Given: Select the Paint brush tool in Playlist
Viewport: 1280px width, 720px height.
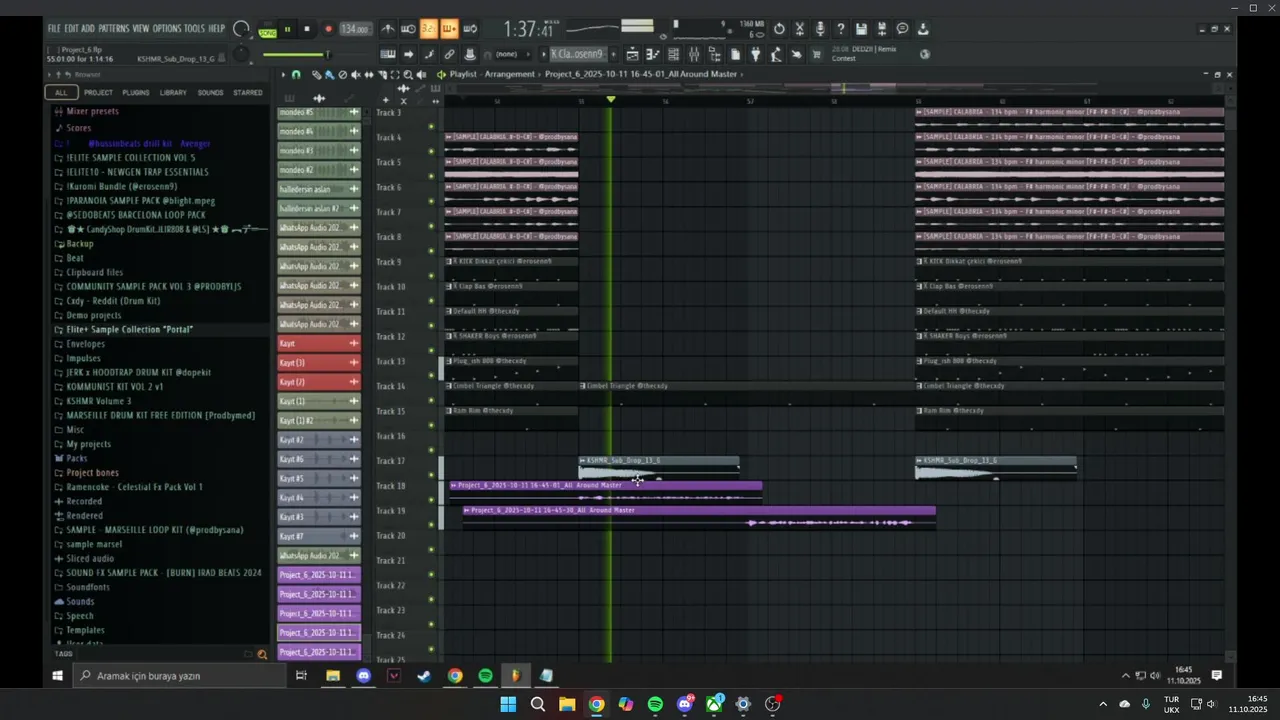Looking at the screenshot, I should pyautogui.click(x=330, y=75).
